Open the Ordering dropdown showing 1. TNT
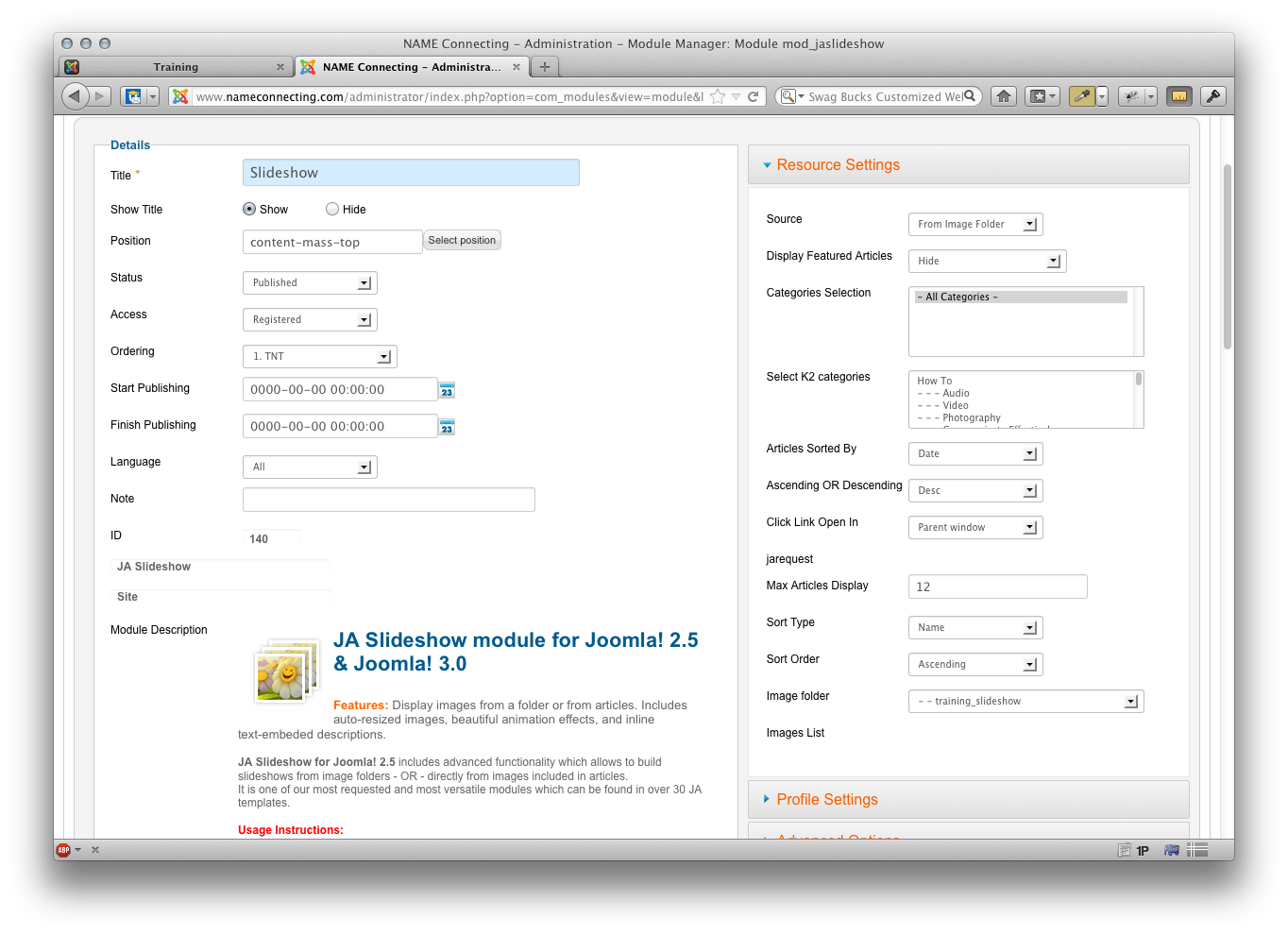This screenshot has height=935, width=1288. (x=320, y=356)
